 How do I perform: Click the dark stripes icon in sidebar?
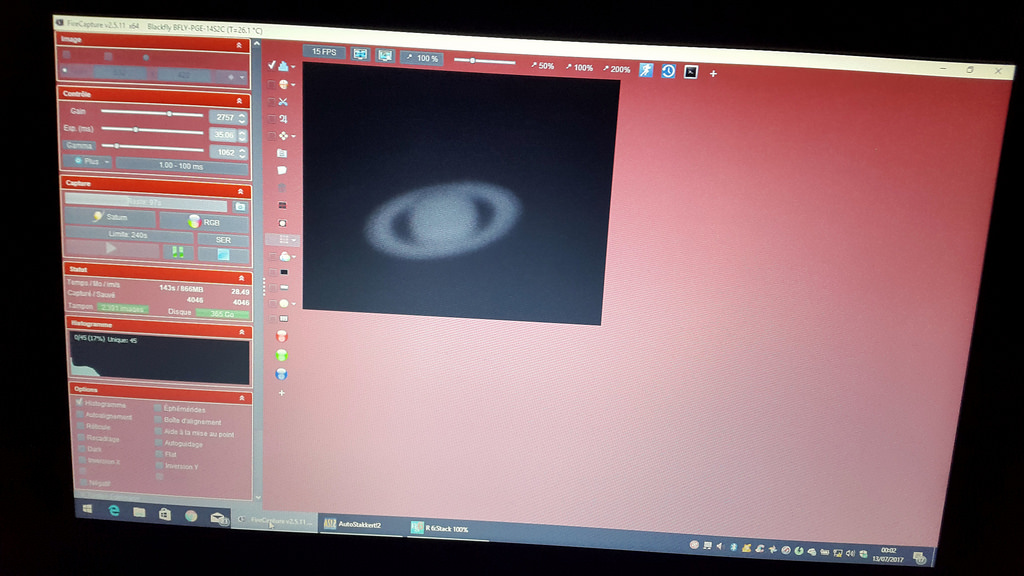(x=282, y=205)
